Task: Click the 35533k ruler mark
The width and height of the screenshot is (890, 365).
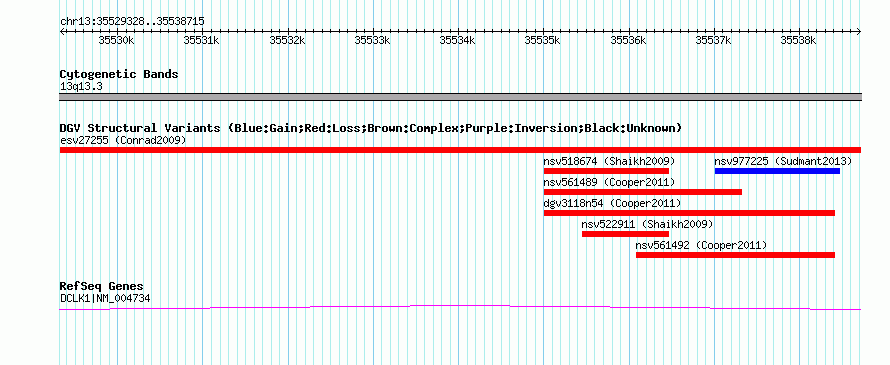Action: (x=372, y=40)
